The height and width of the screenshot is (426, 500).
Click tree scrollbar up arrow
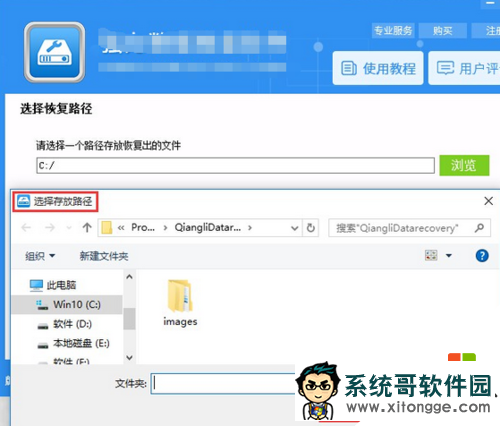129,277
